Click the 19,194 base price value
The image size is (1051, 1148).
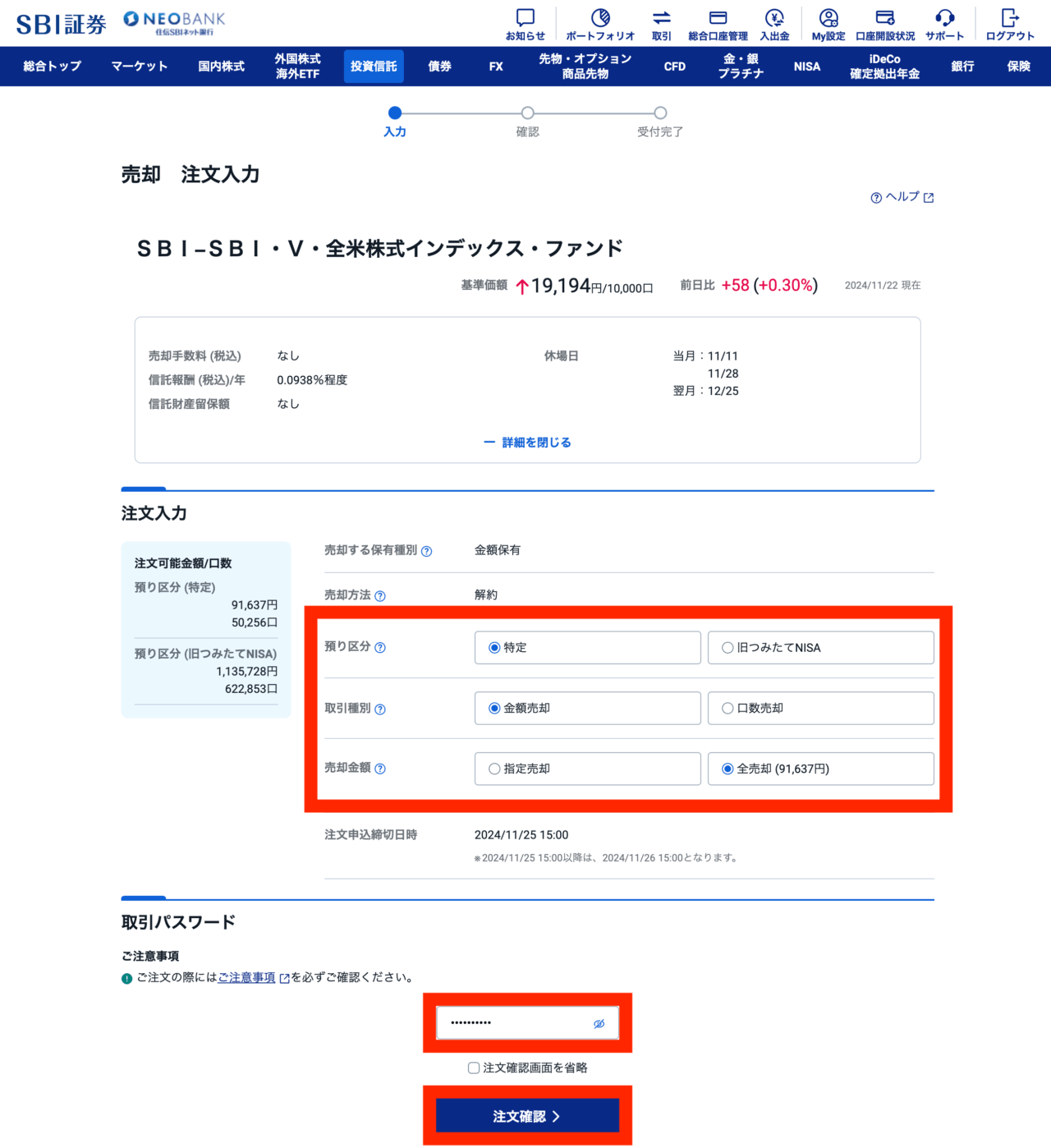pos(561,286)
